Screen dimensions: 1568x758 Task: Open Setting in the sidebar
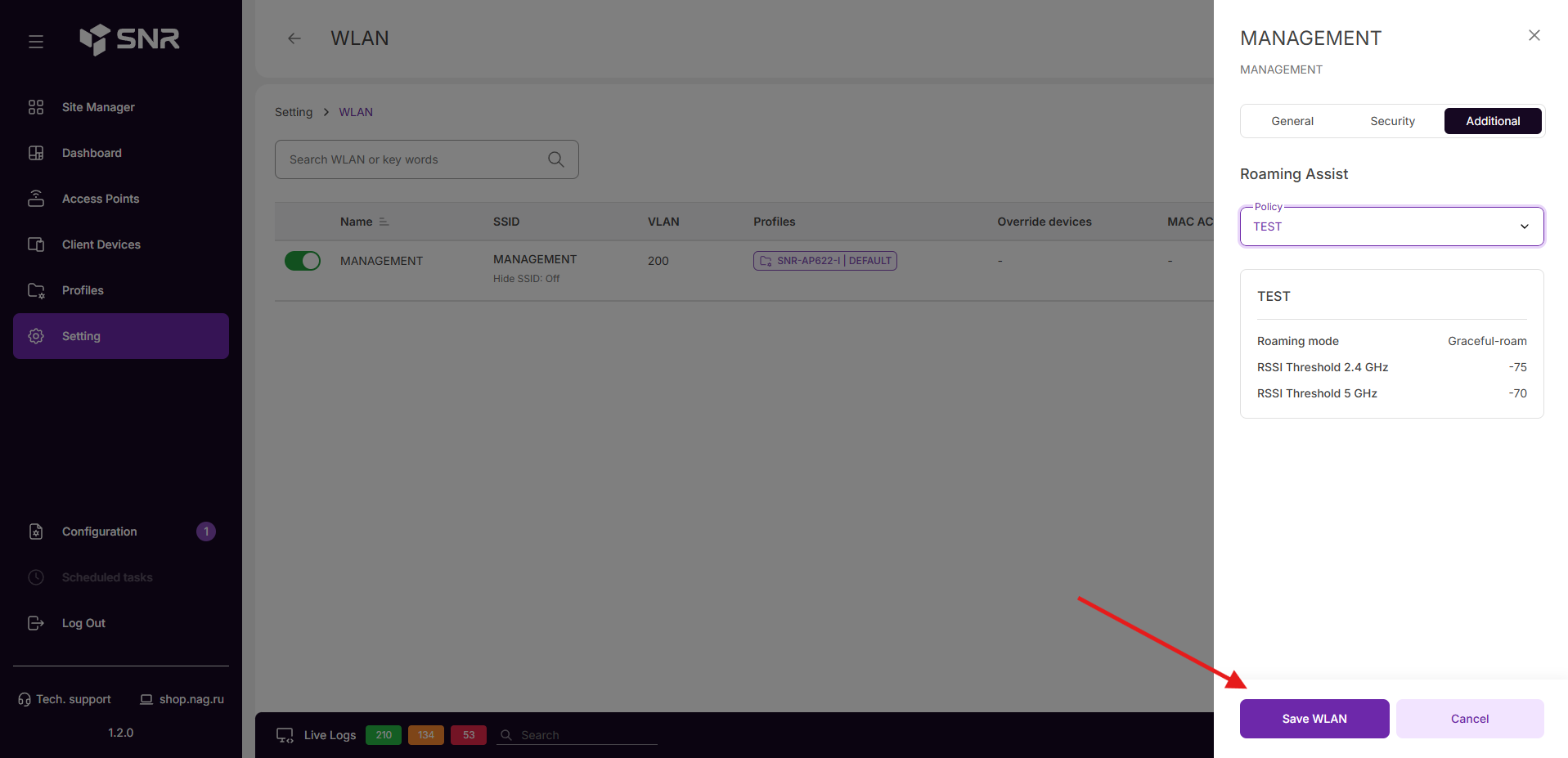tap(121, 336)
